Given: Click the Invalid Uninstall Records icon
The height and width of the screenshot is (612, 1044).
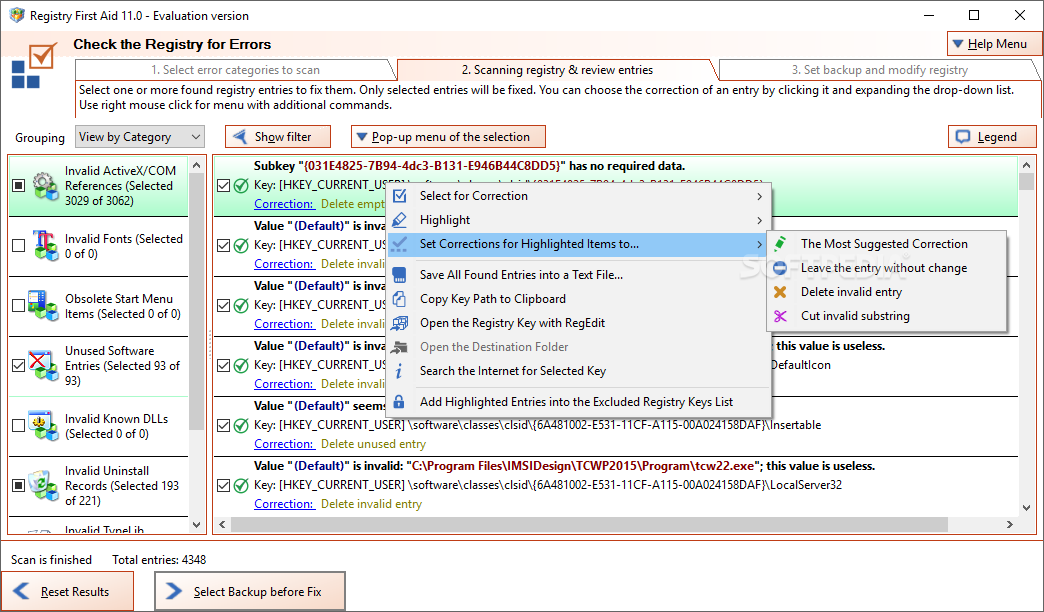Looking at the screenshot, I should pos(43,485).
